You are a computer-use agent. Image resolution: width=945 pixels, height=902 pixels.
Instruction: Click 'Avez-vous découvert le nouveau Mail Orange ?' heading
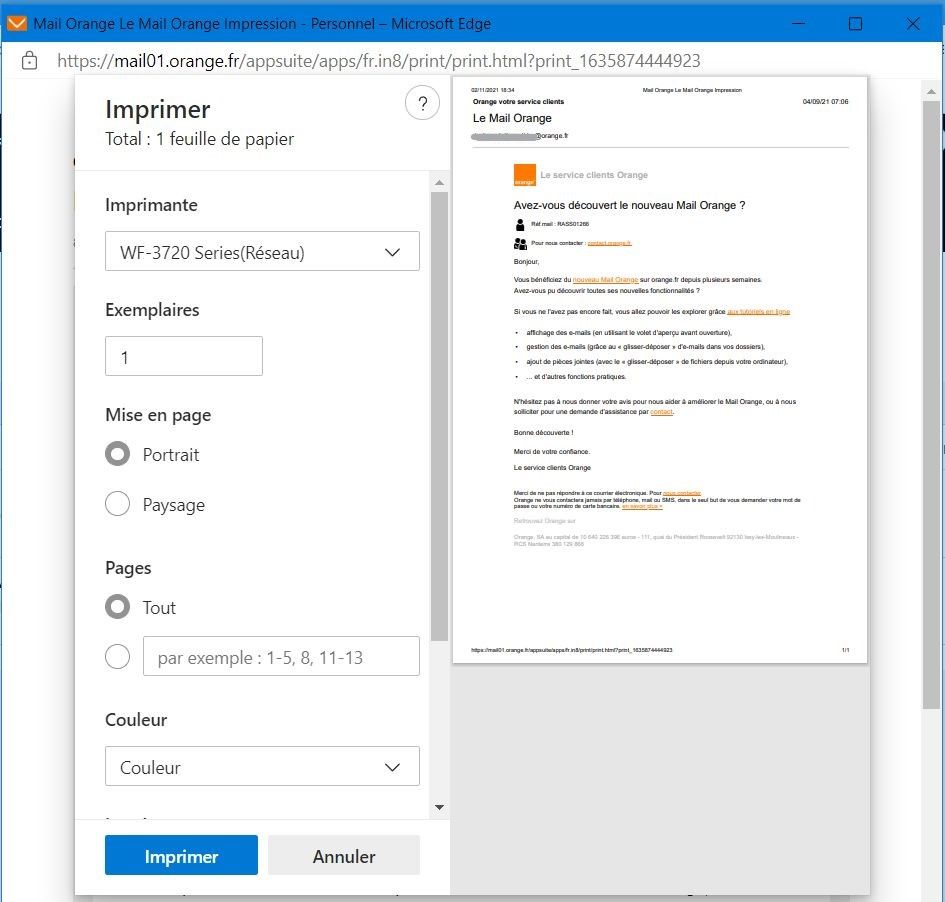coord(629,205)
